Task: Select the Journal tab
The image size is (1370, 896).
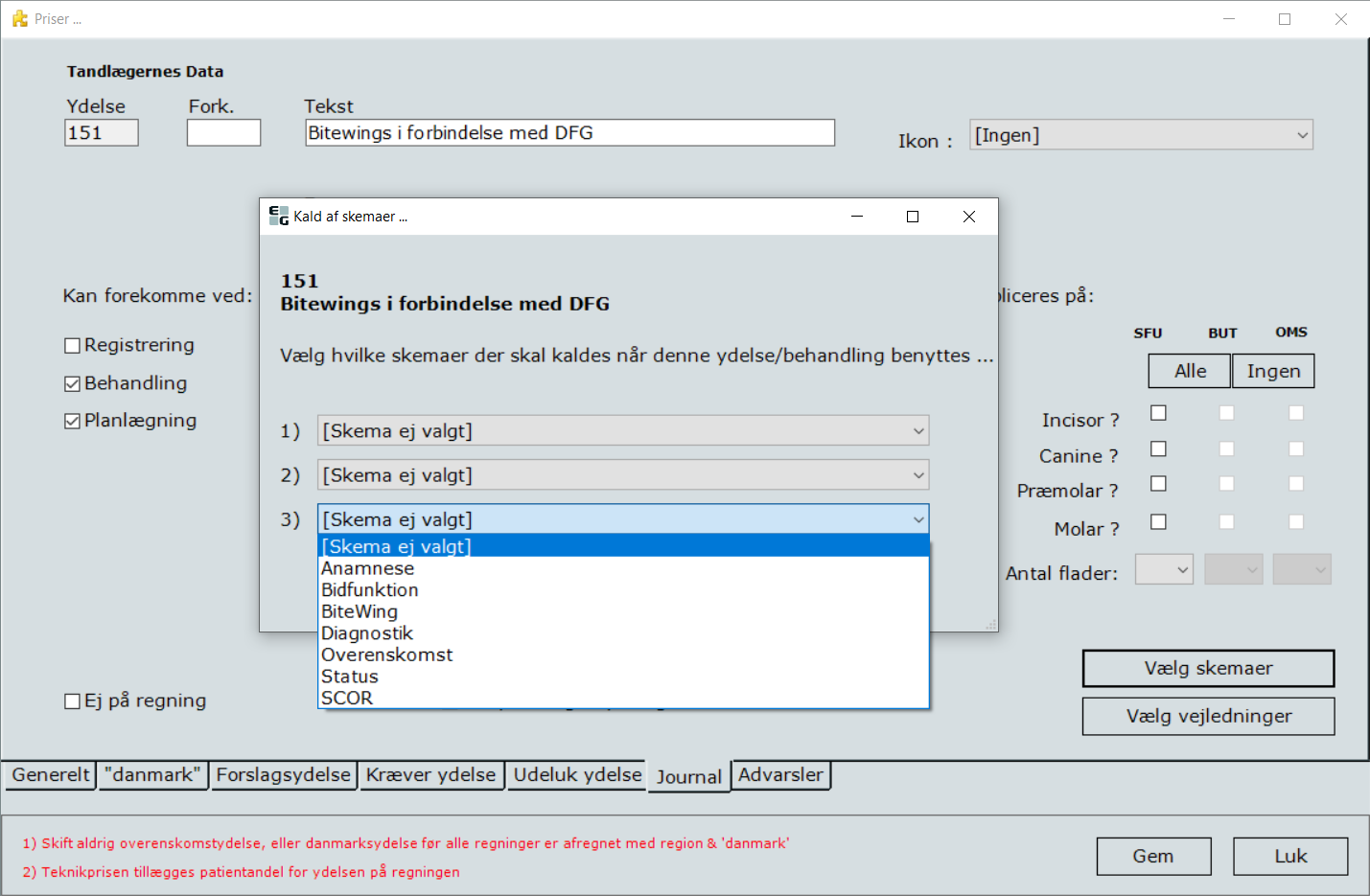Action: (688, 776)
